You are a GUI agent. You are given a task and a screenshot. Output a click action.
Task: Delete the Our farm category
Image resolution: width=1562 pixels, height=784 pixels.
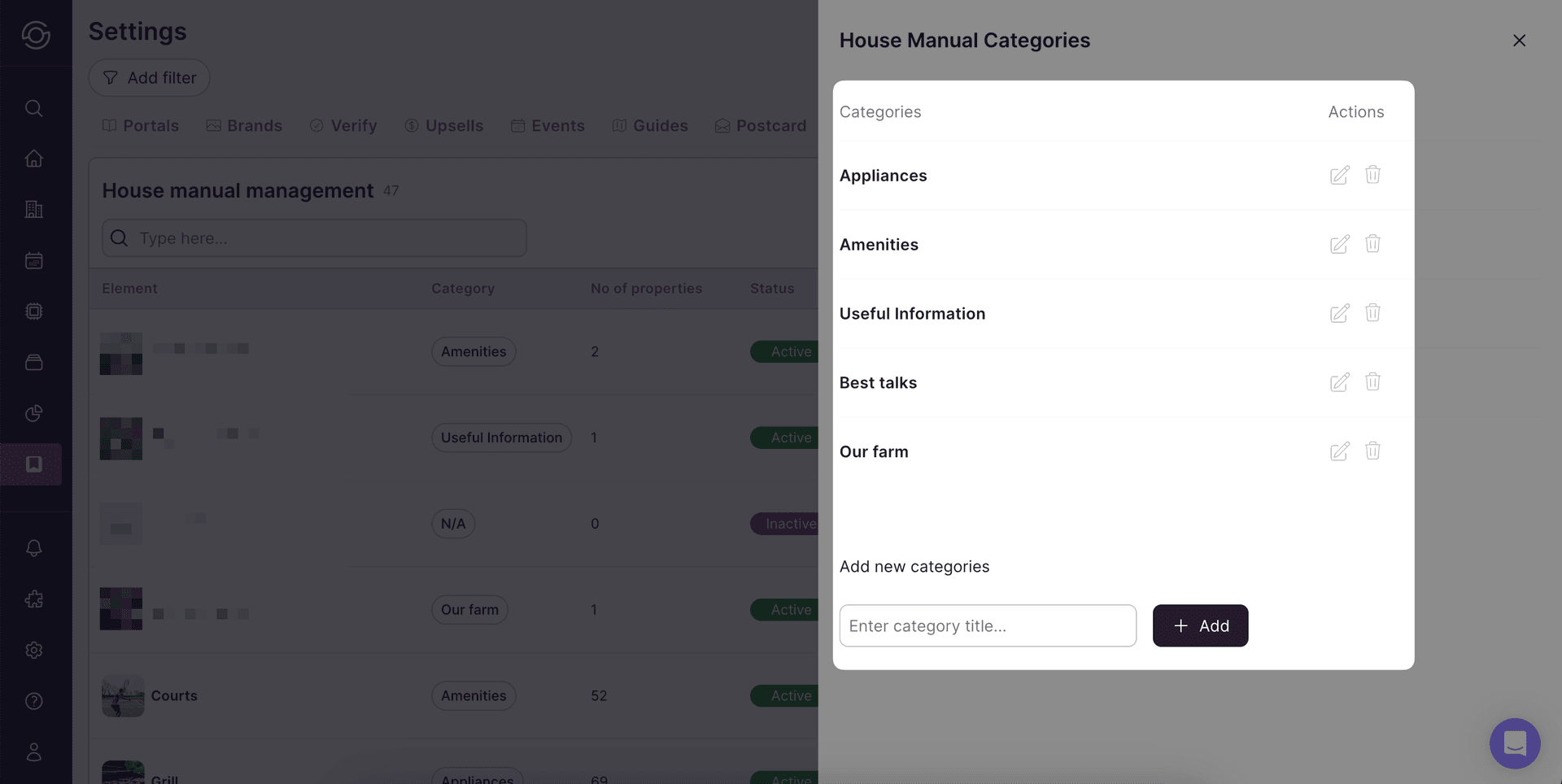point(1372,451)
